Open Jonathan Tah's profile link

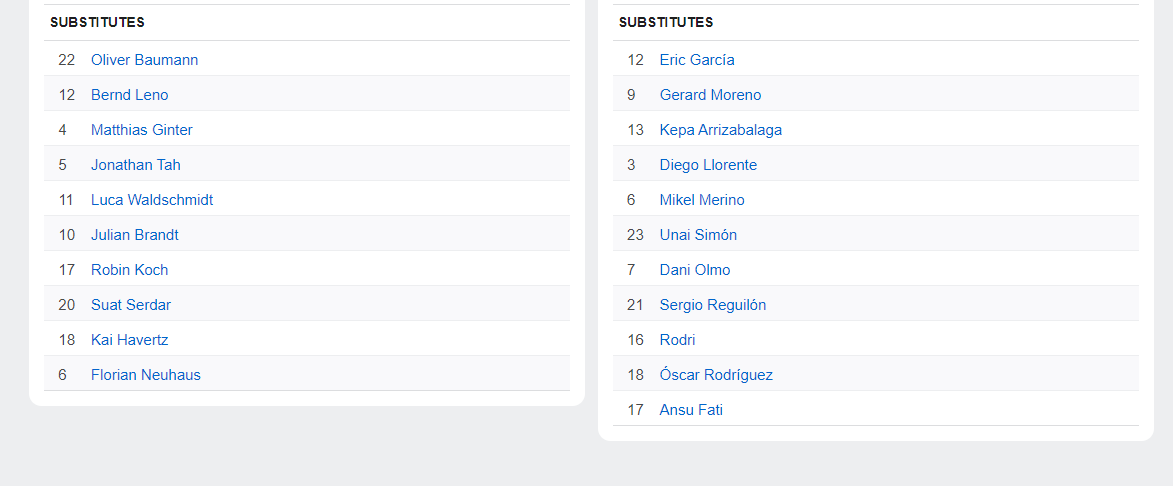135,165
